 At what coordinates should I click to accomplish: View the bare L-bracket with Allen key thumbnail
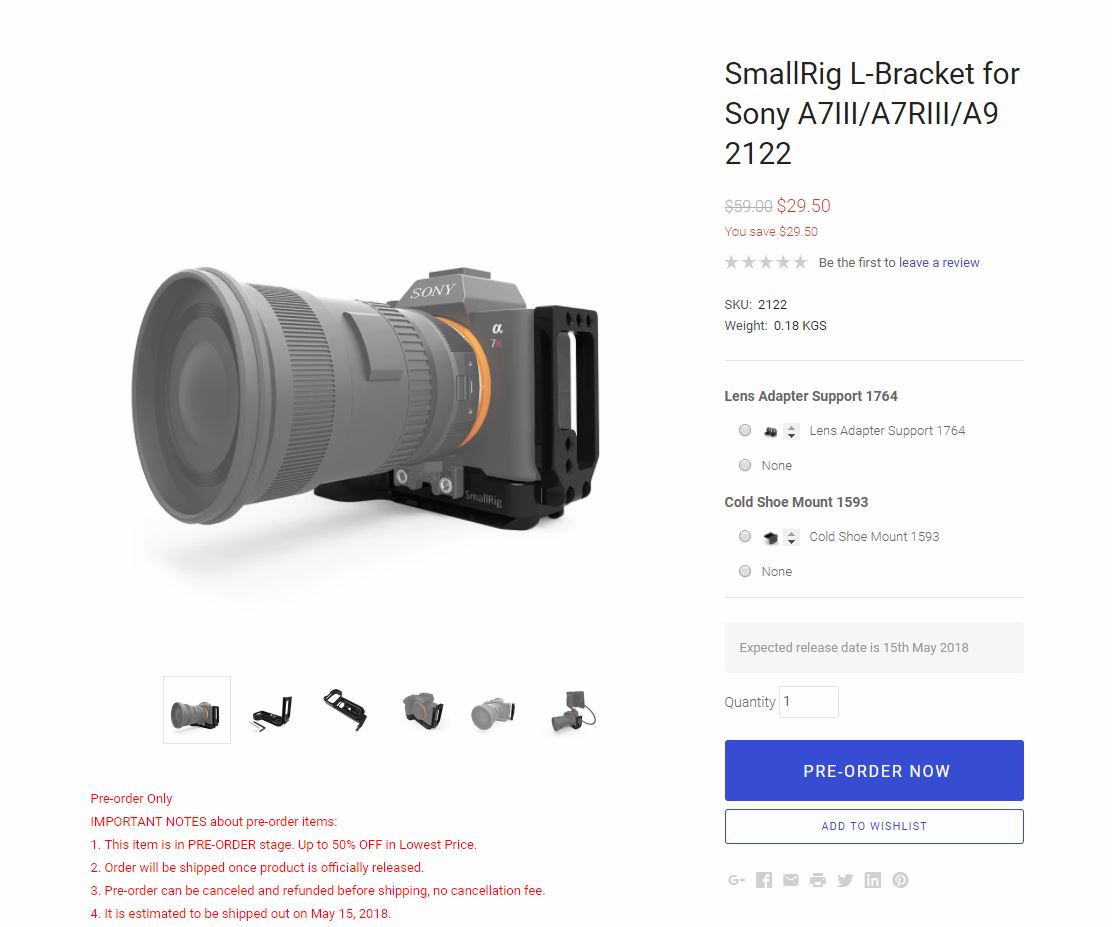pyautogui.click(x=272, y=711)
